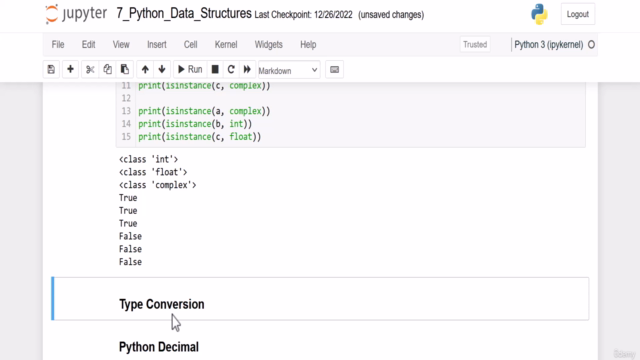640x360 pixels.
Task: Click the kernel idle indicator circle
Action: [x=591, y=44]
